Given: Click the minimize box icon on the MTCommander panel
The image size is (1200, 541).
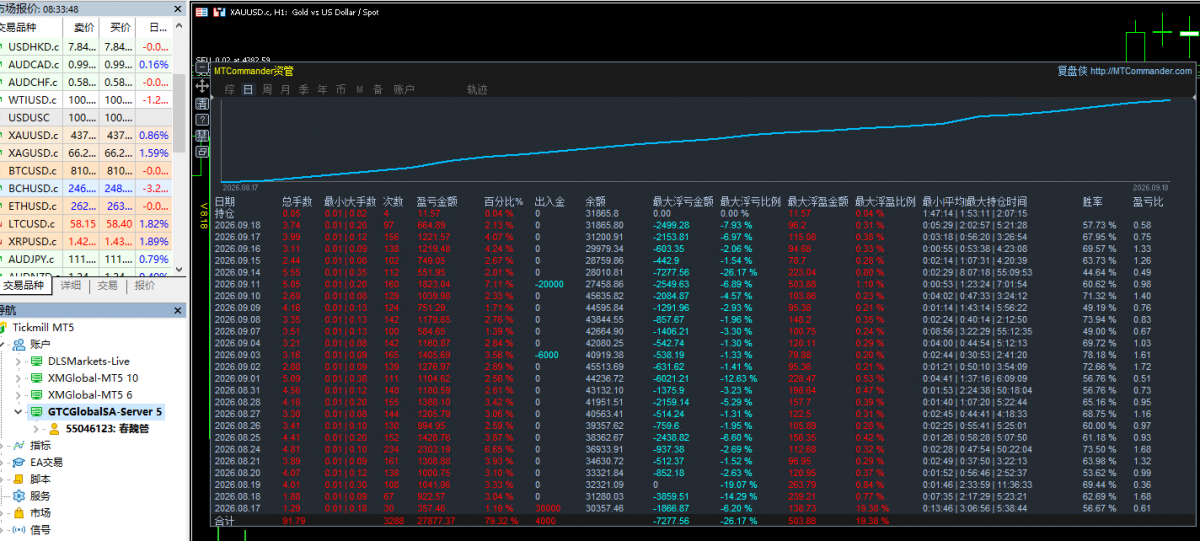Looking at the screenshot, I should [202, 68].
